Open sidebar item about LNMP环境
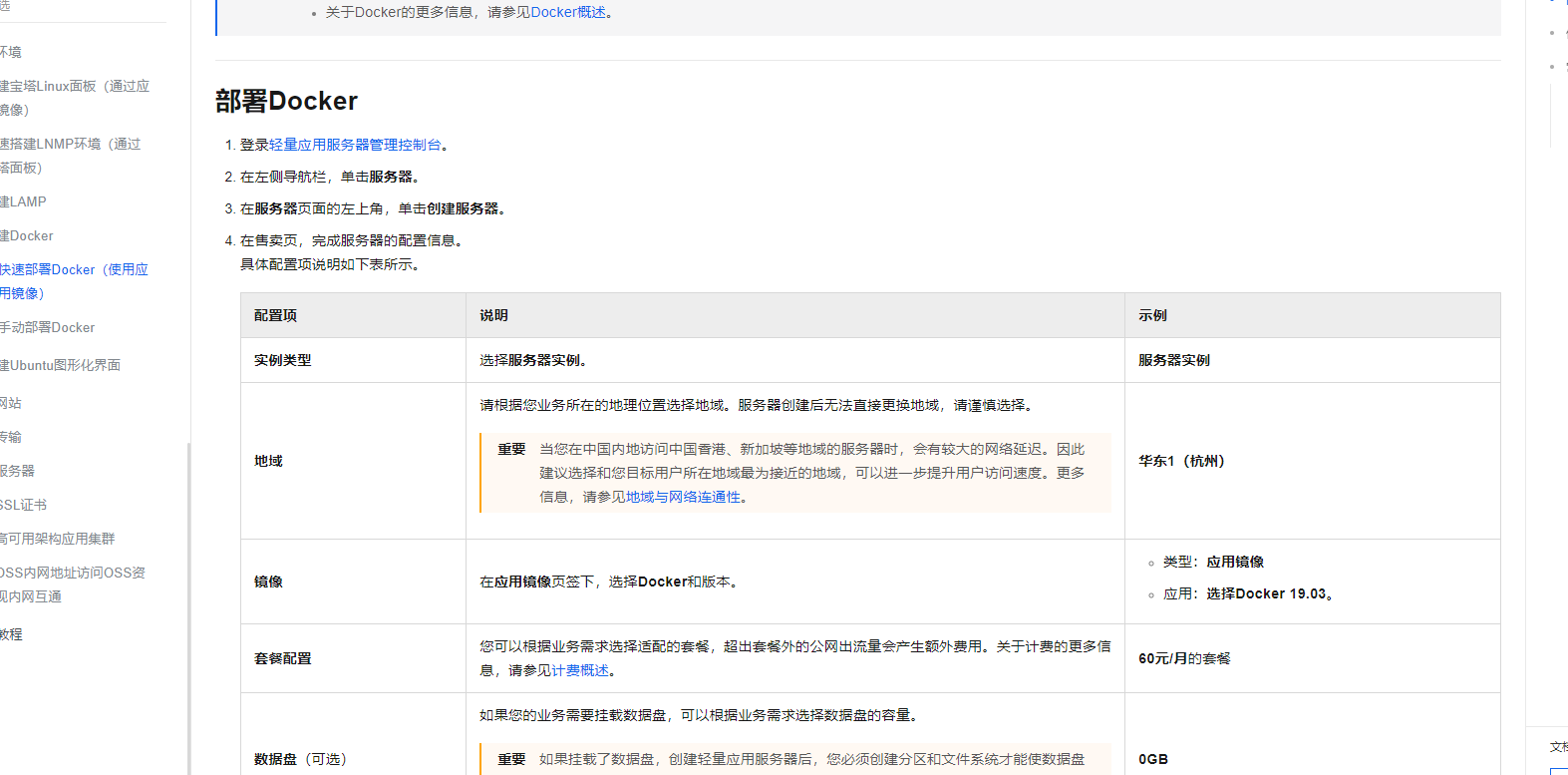The image size is (1568, 775). coord(71,156)
